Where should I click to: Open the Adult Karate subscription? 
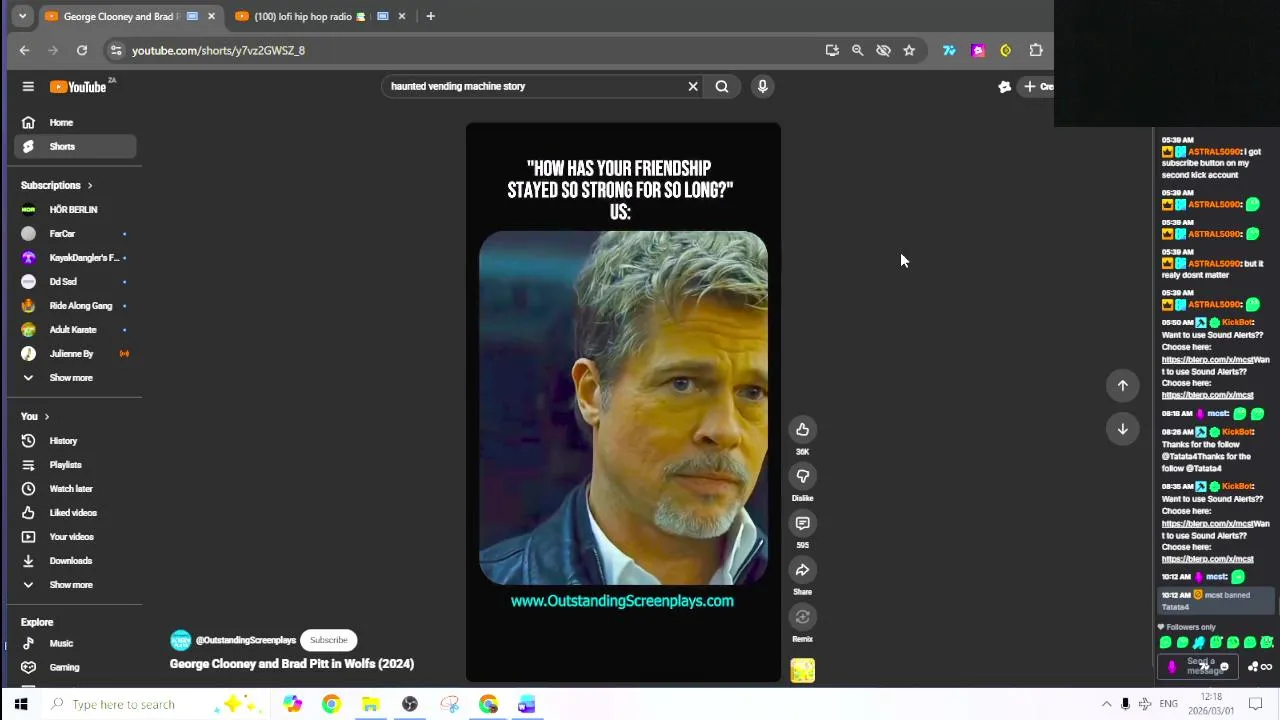[x=75, y=330]
